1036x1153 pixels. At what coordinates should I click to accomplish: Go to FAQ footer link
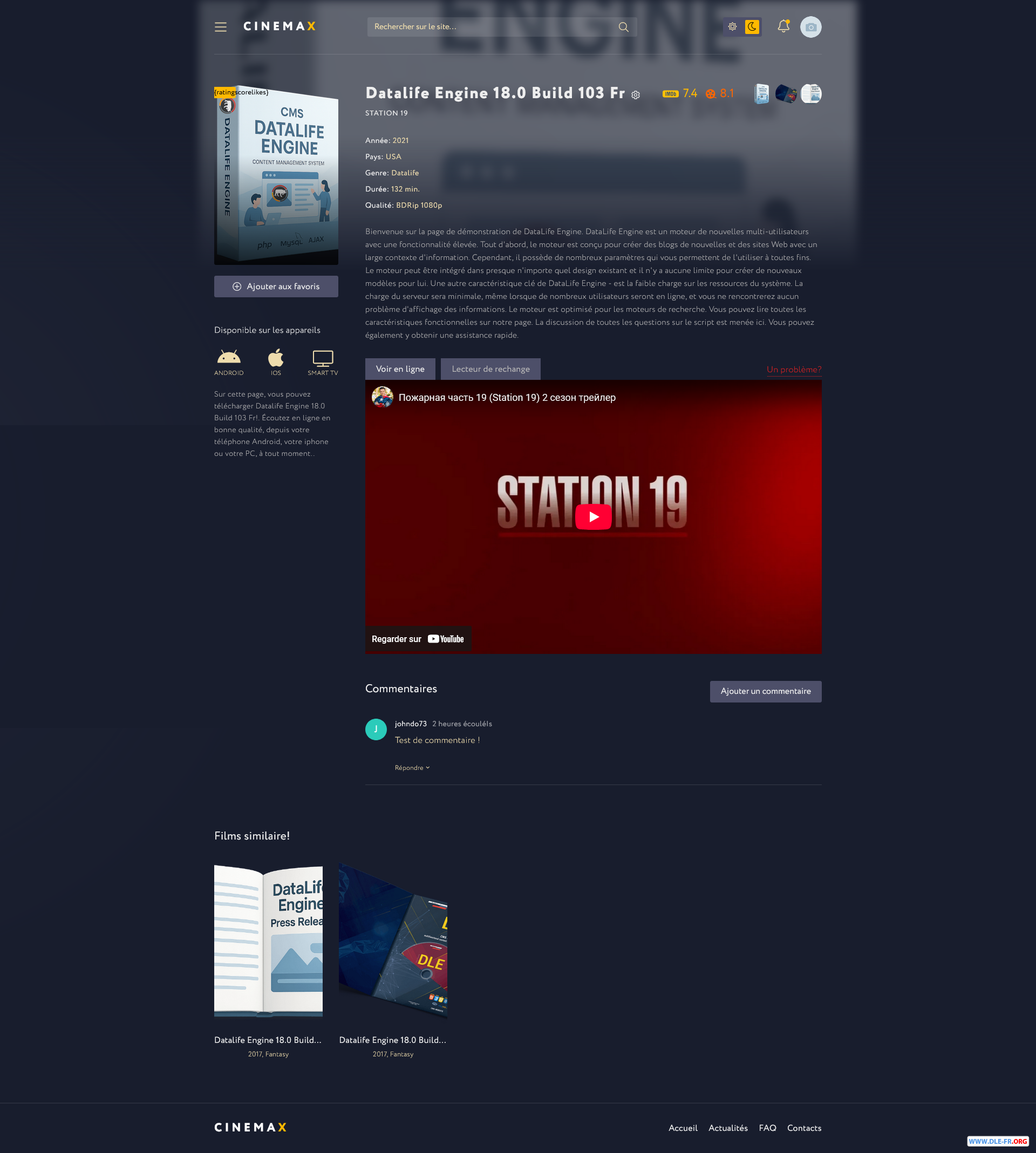pyautogui.click(x=767, y=1128)
